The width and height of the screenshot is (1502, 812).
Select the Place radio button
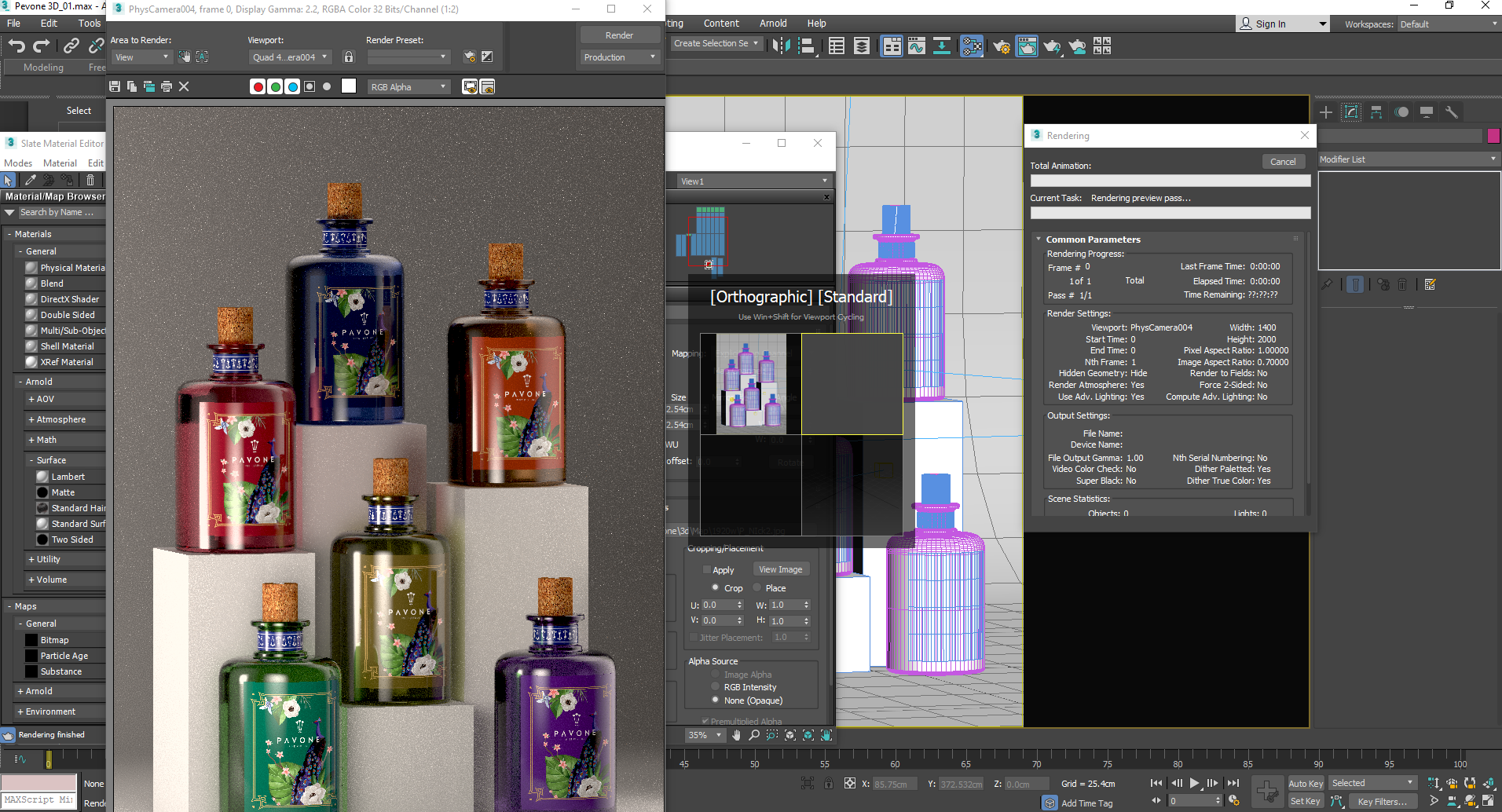click(x=757, y=587)
